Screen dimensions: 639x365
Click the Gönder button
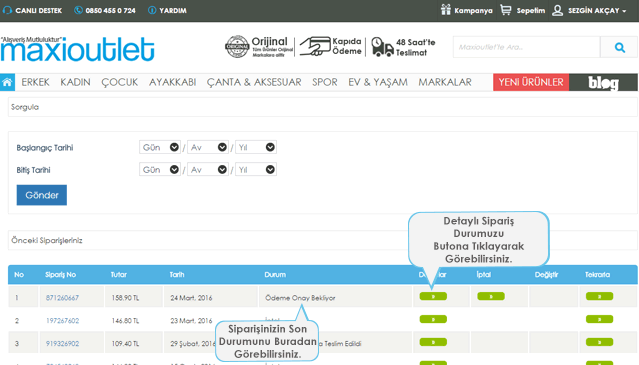(x=42, y=195)
